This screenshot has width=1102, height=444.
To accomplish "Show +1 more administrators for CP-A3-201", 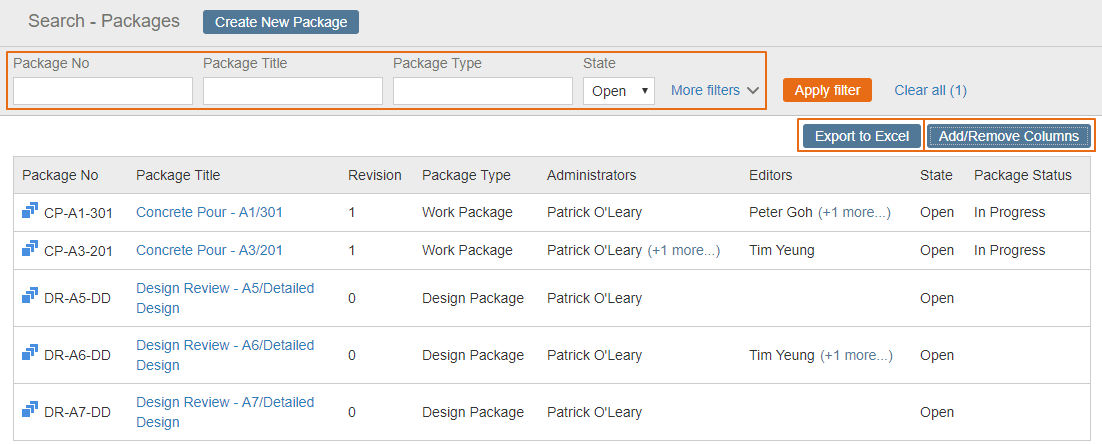I will 684,250.
